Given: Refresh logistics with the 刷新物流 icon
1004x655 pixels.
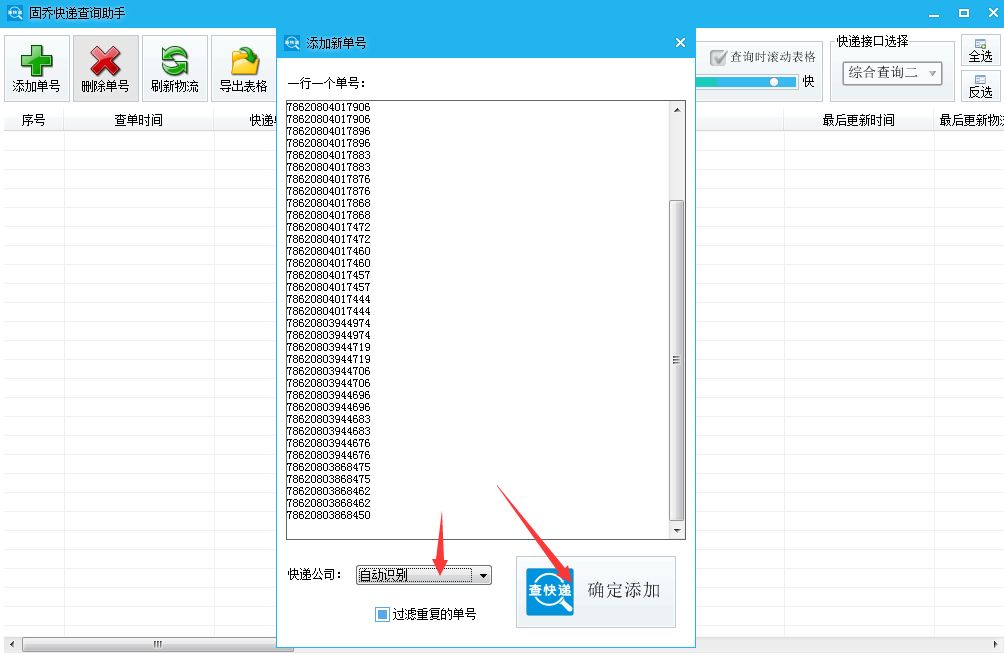Looking at the screenshot, I should tap(174, 67).
